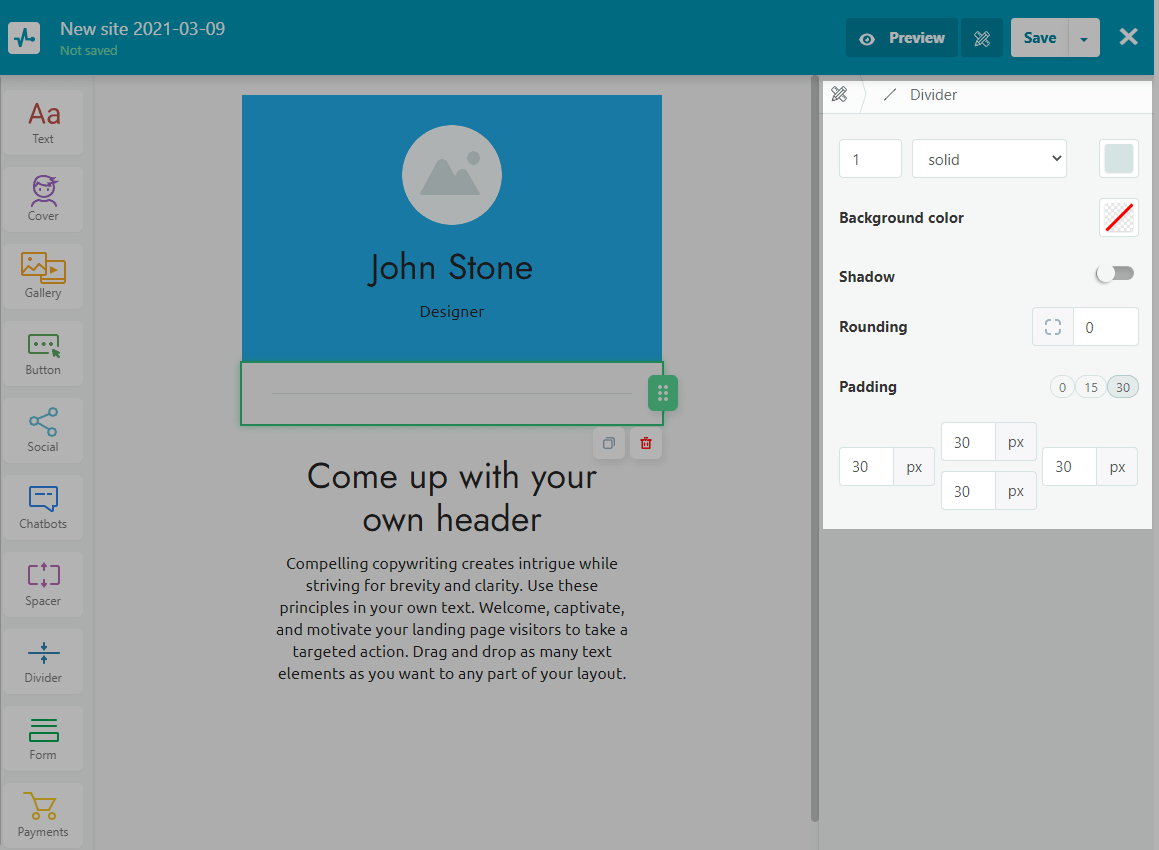
Task: Add a Text element from sidebar
Action: pyautogui.click(x=43, y=123)
